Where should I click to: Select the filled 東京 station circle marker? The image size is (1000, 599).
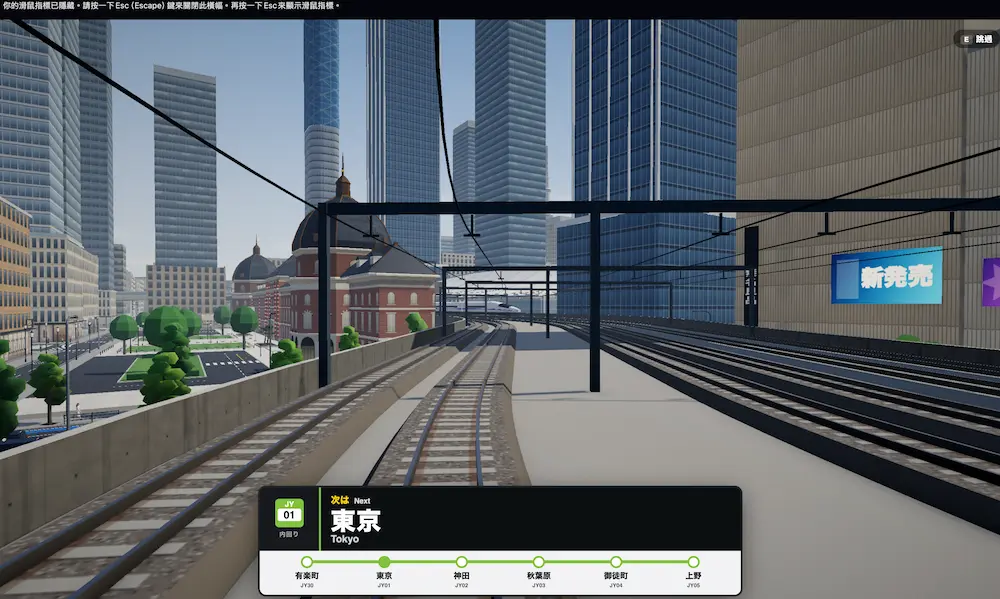pos(384,562)
